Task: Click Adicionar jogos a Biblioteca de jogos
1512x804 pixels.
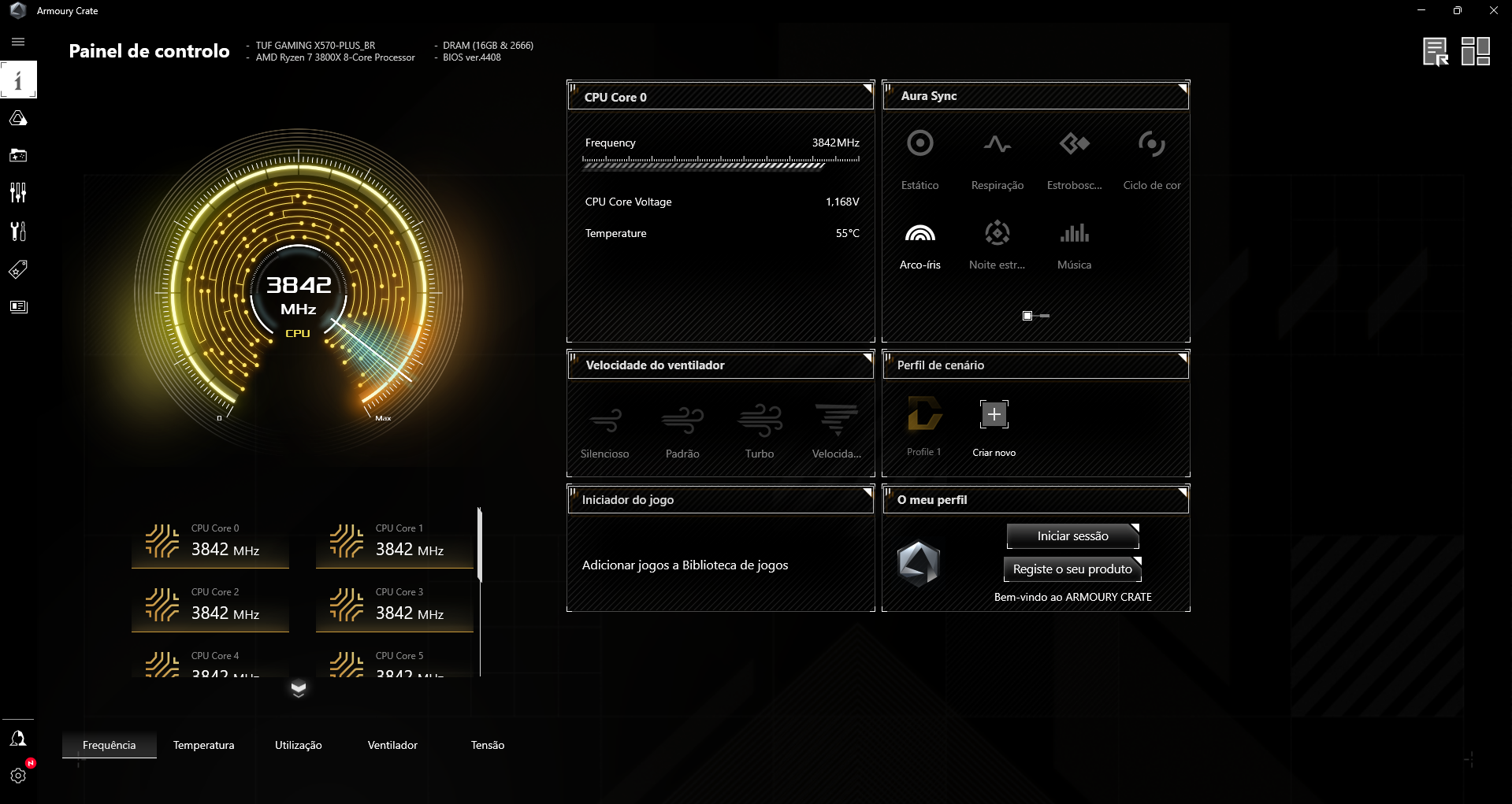Action: pos(685,565)
